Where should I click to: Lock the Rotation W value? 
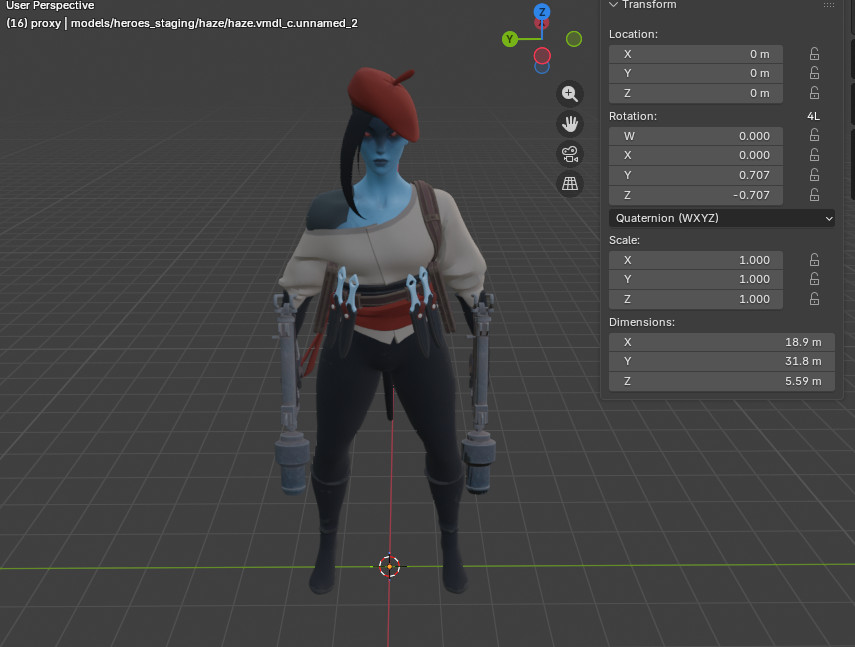(814, 136)
